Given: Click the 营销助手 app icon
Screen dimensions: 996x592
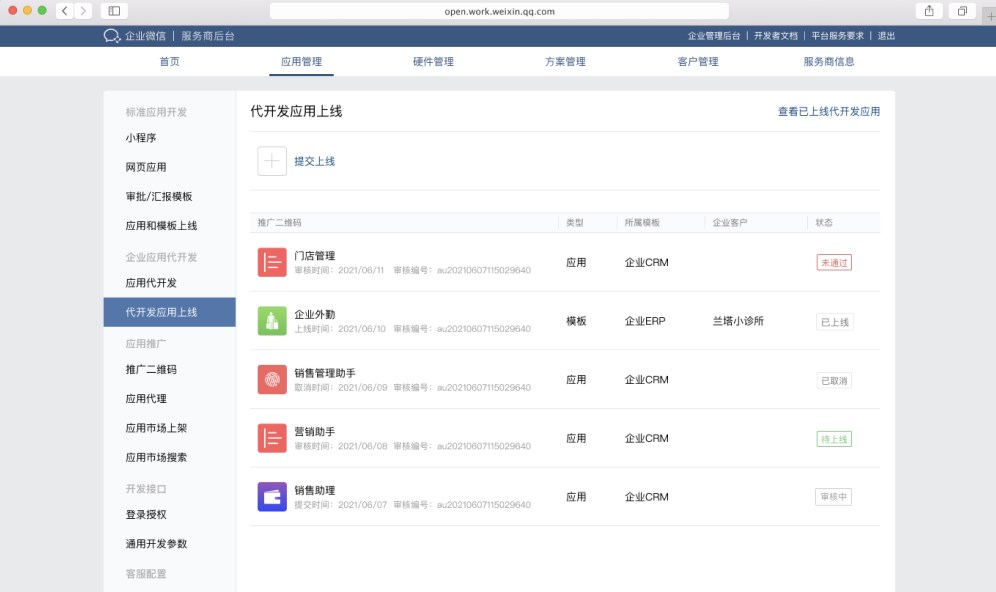Looking at the screenshot, I should [x=272, y=438].
